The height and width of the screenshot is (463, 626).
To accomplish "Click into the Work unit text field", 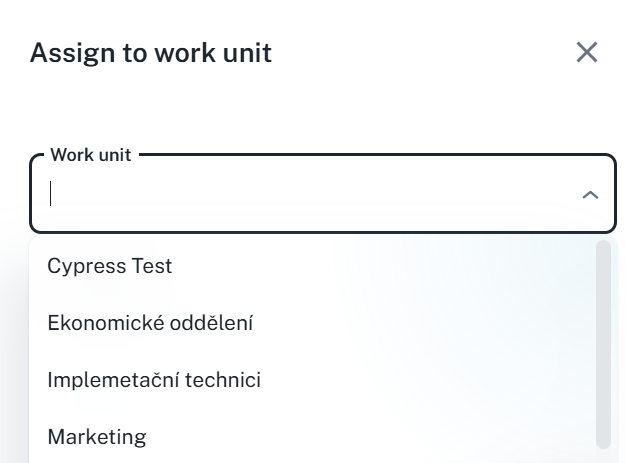I will point(300,194).
